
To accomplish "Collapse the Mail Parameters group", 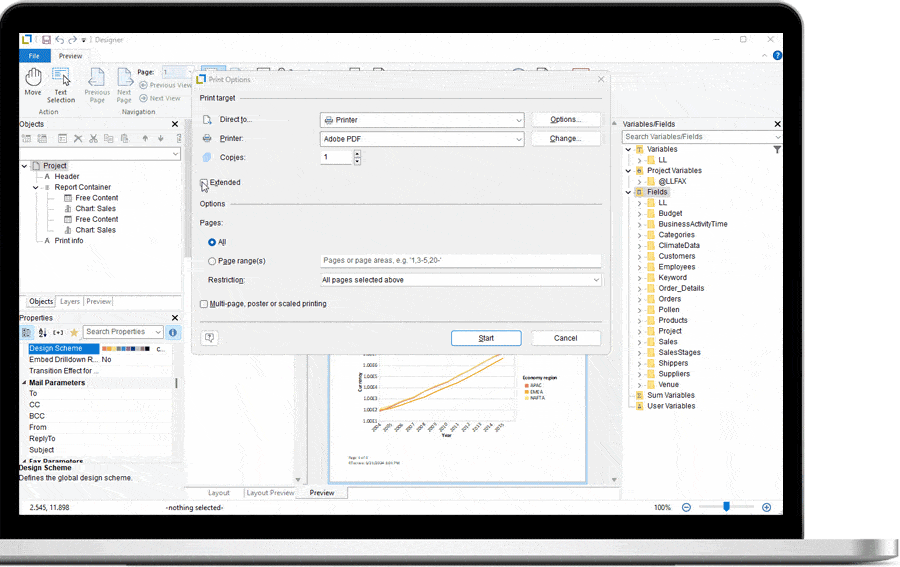I will pyautogui.click(x=25, y=383).
